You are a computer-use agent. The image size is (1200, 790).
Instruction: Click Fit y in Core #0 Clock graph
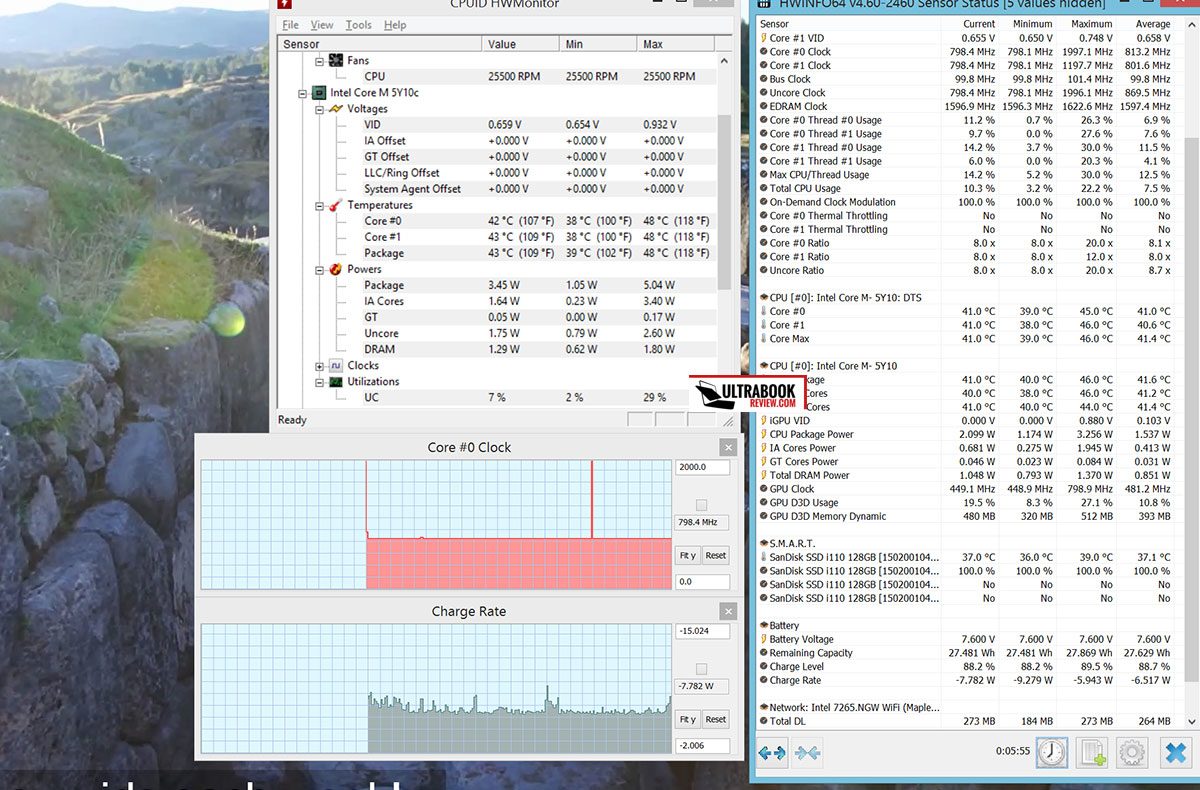tap(687, 555)
